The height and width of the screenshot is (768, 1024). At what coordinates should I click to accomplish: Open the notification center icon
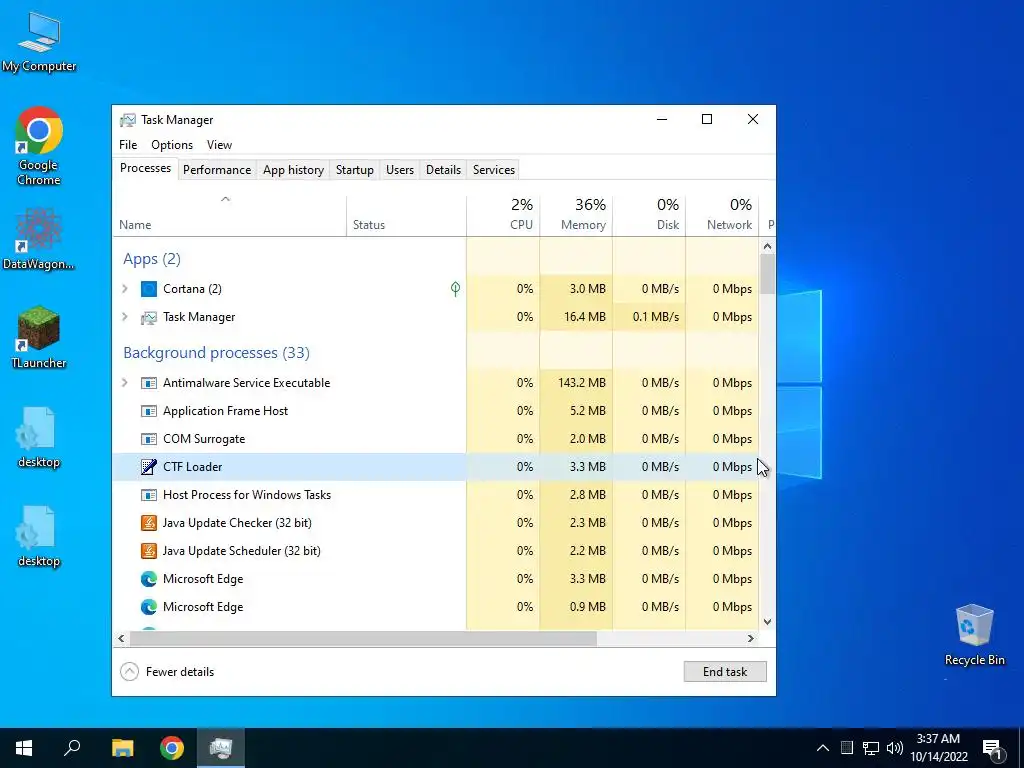pos(992,749)
